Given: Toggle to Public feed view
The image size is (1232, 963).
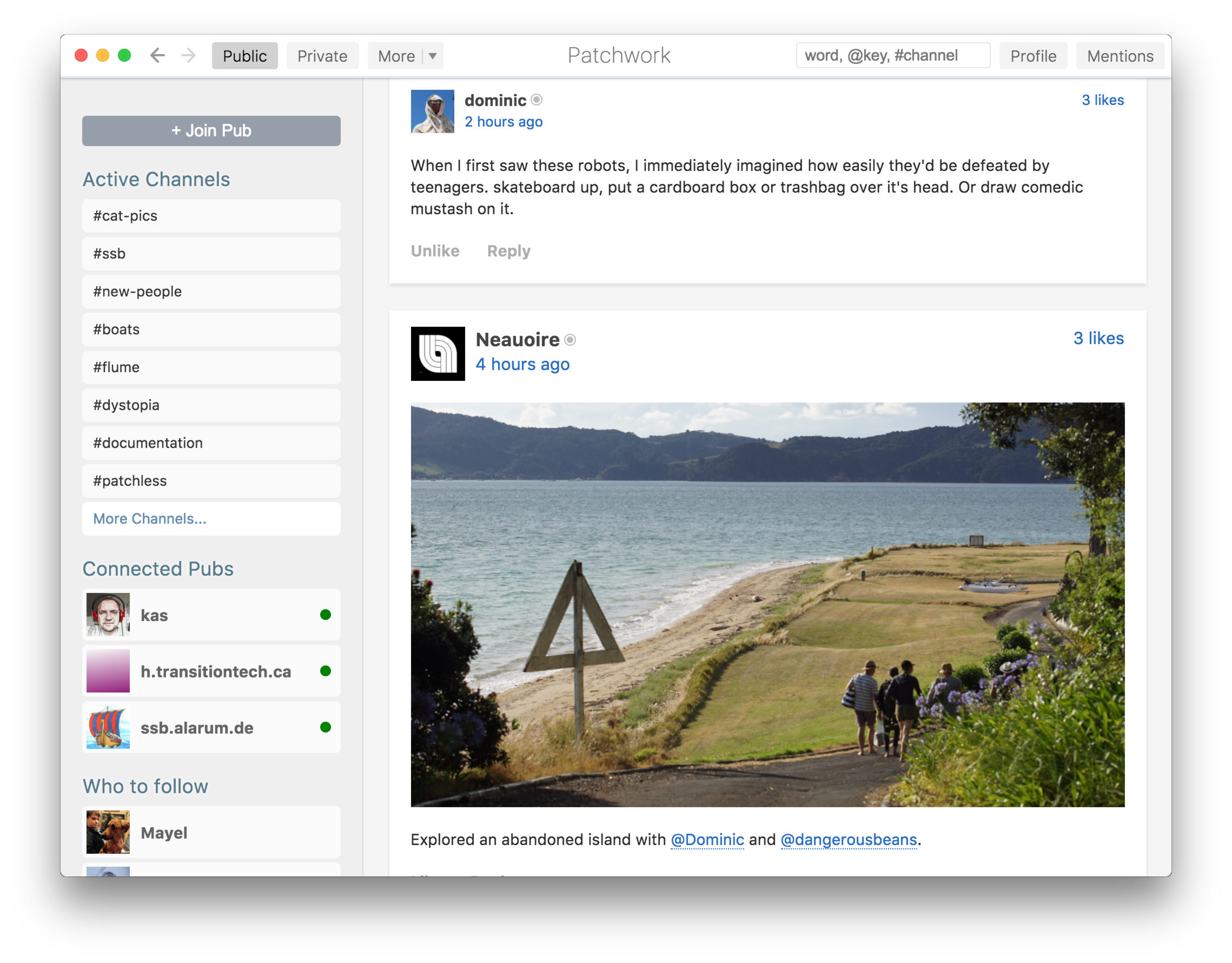Looking at the screenshot, I should [x=244, y=56].
